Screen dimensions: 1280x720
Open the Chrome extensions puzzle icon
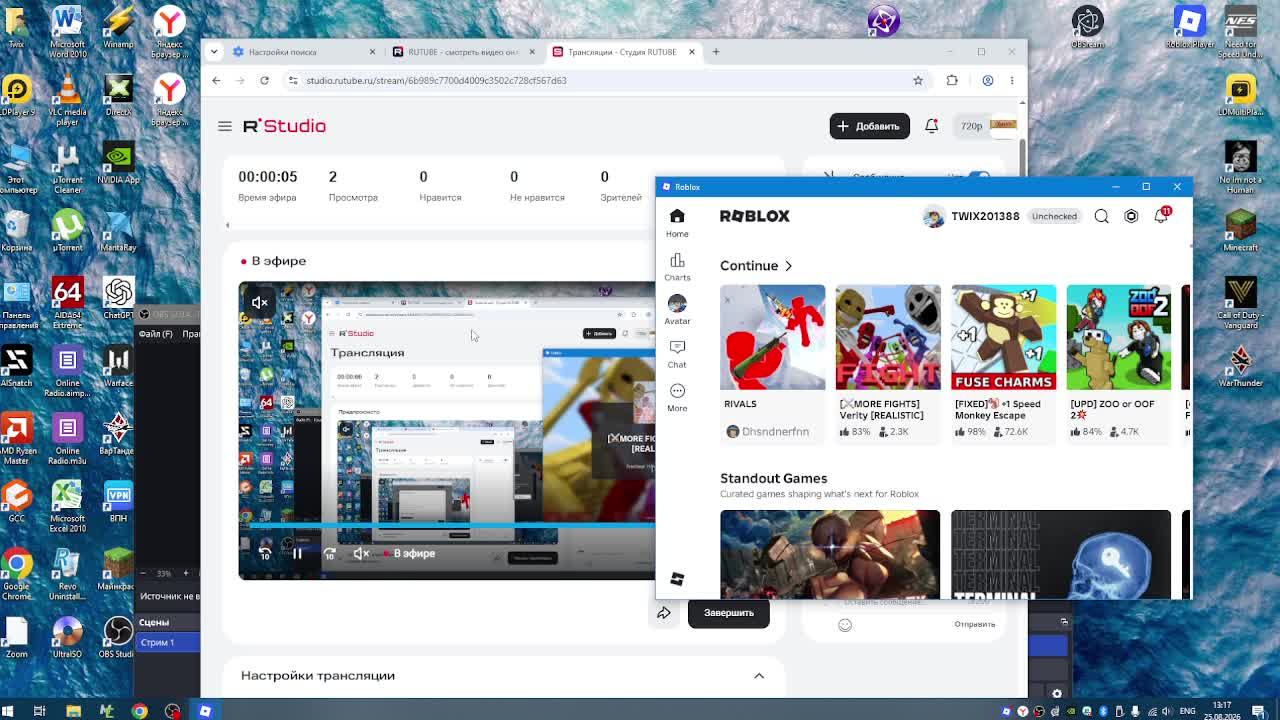(x=952, y=80)
